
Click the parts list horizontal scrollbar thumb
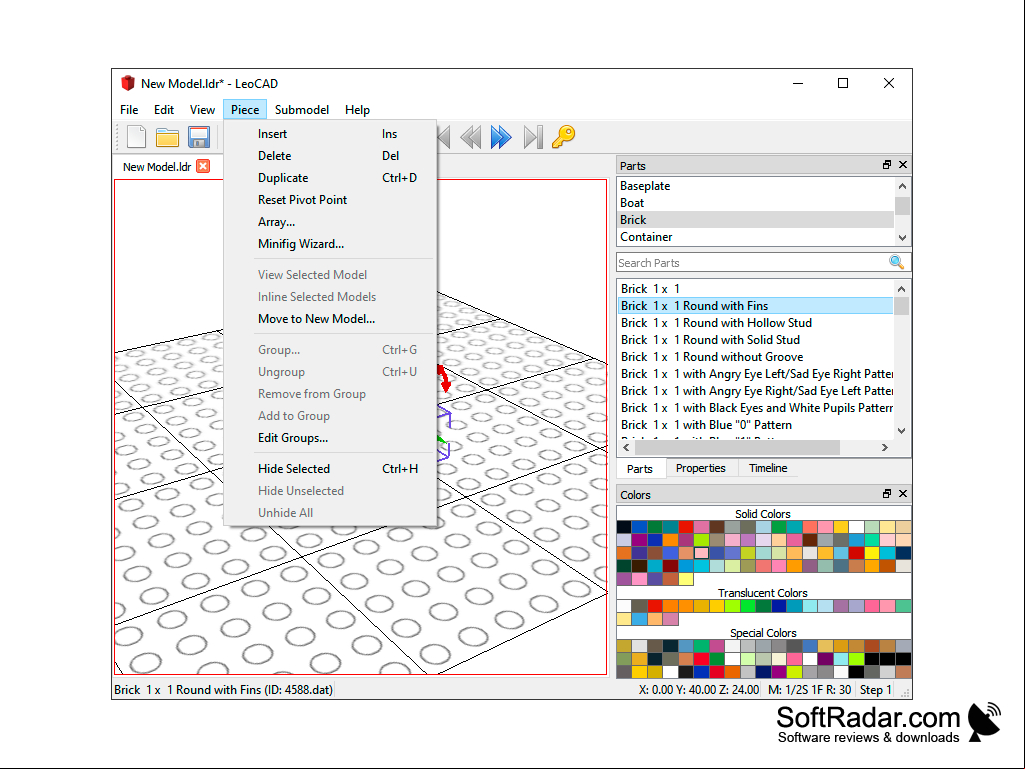(737, 447)
